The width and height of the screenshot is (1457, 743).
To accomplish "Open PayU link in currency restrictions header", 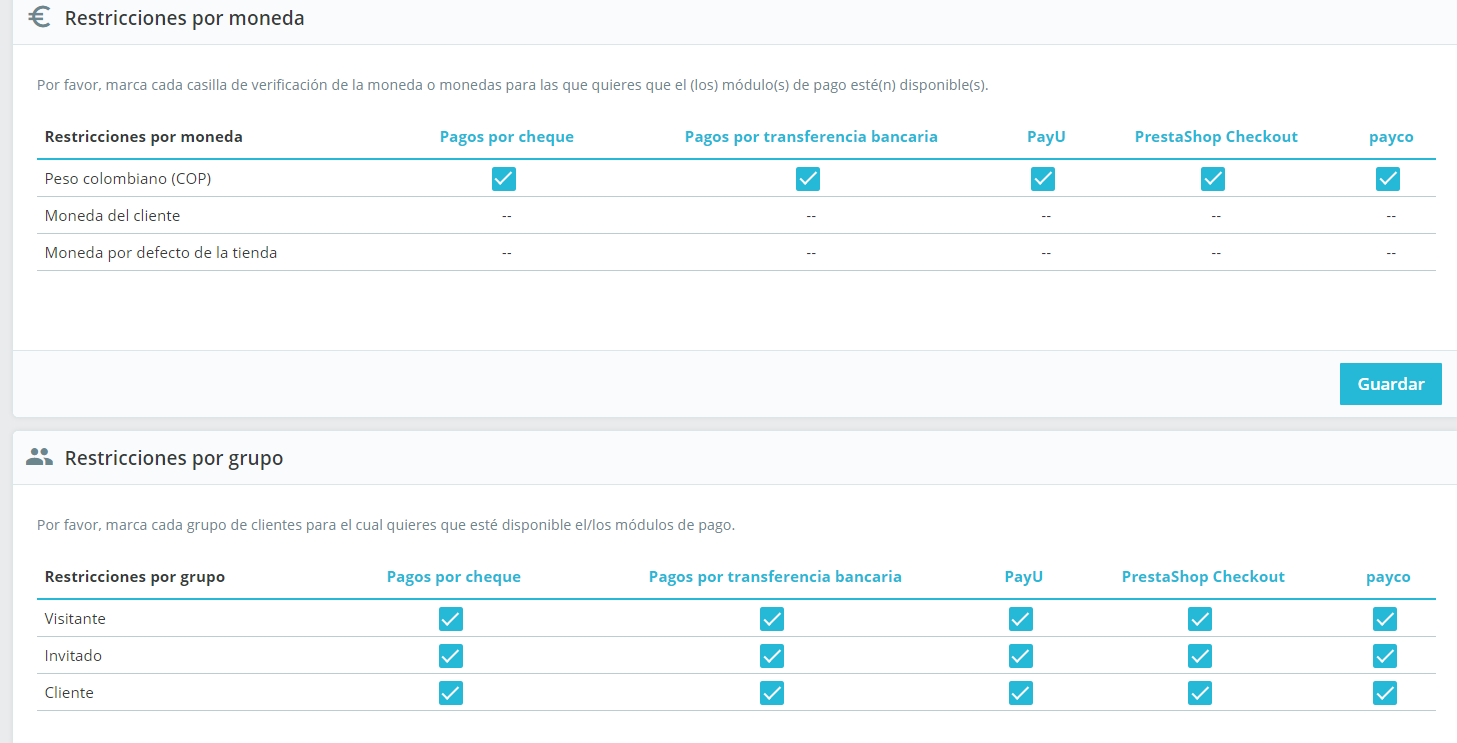I will [x=1046, y=137].
